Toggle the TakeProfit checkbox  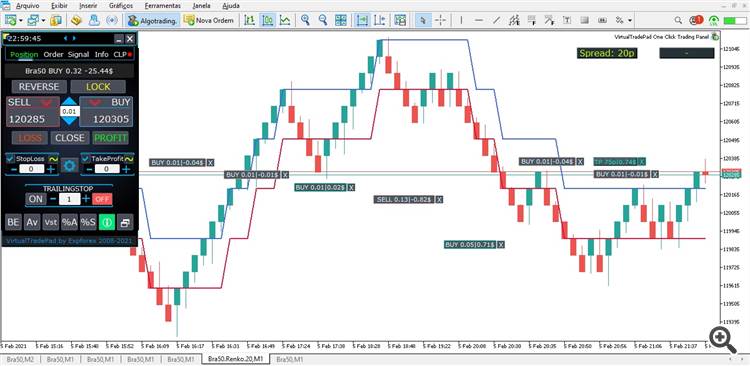[x=86, y=158]
